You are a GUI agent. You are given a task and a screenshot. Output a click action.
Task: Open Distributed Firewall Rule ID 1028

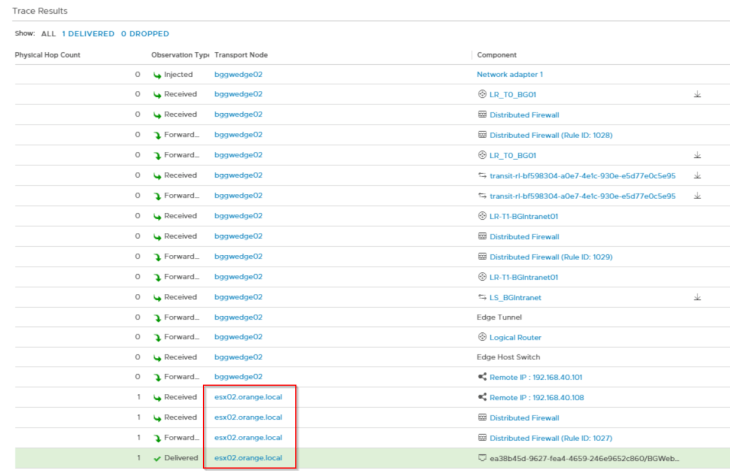[547, 134]
